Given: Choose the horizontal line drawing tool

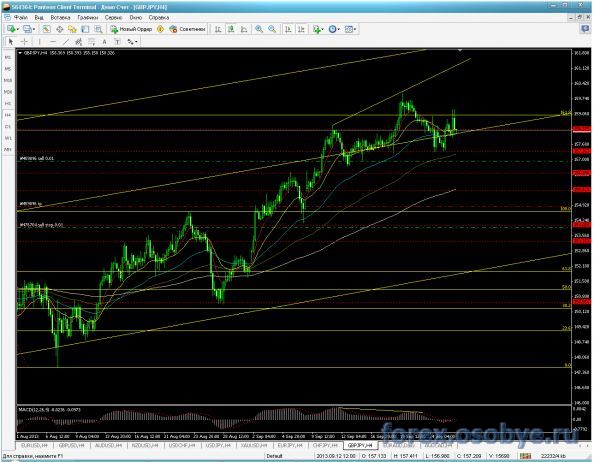Looking at the screenshot, I should coord(53,42).
